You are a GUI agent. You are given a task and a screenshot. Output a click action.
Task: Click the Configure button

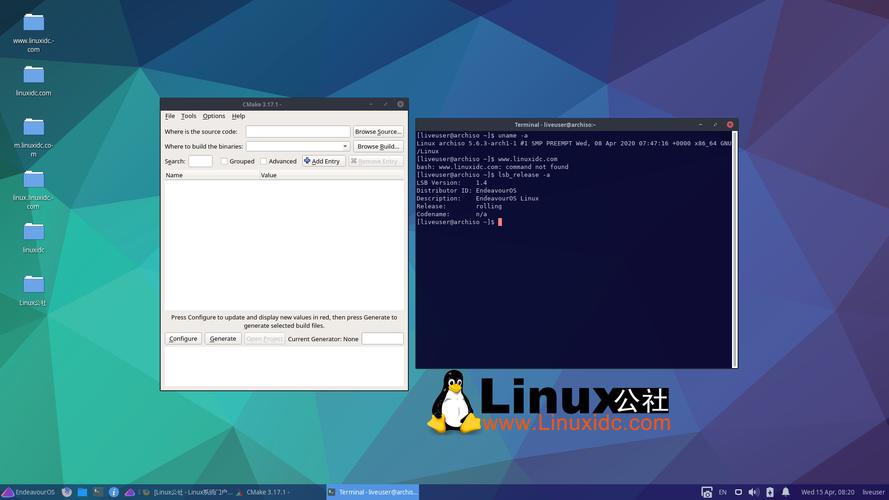click(x=183, y=338)
